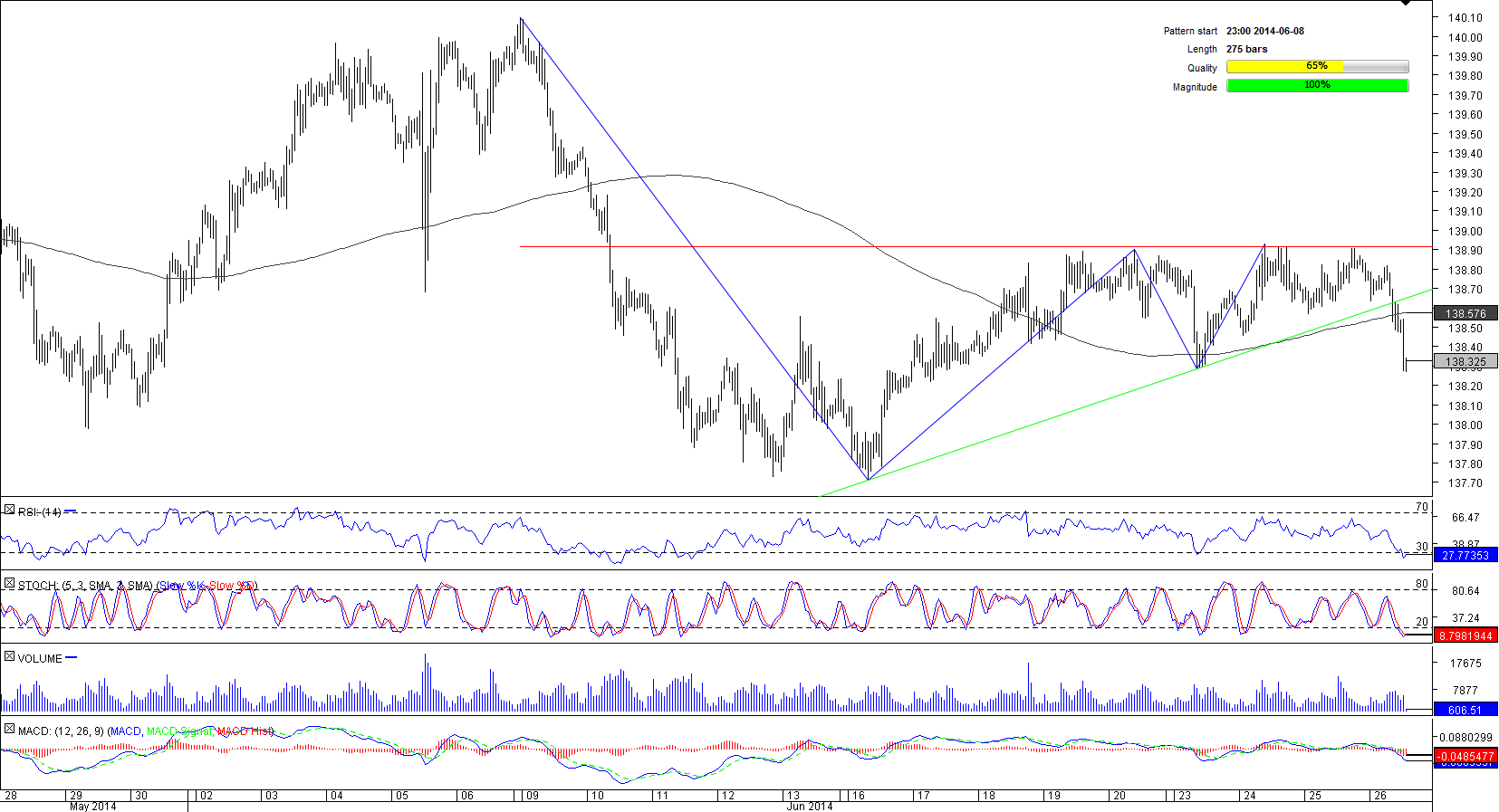Click the May 2014 timeline label
The image size is (1499, 812).
[92, 807]
